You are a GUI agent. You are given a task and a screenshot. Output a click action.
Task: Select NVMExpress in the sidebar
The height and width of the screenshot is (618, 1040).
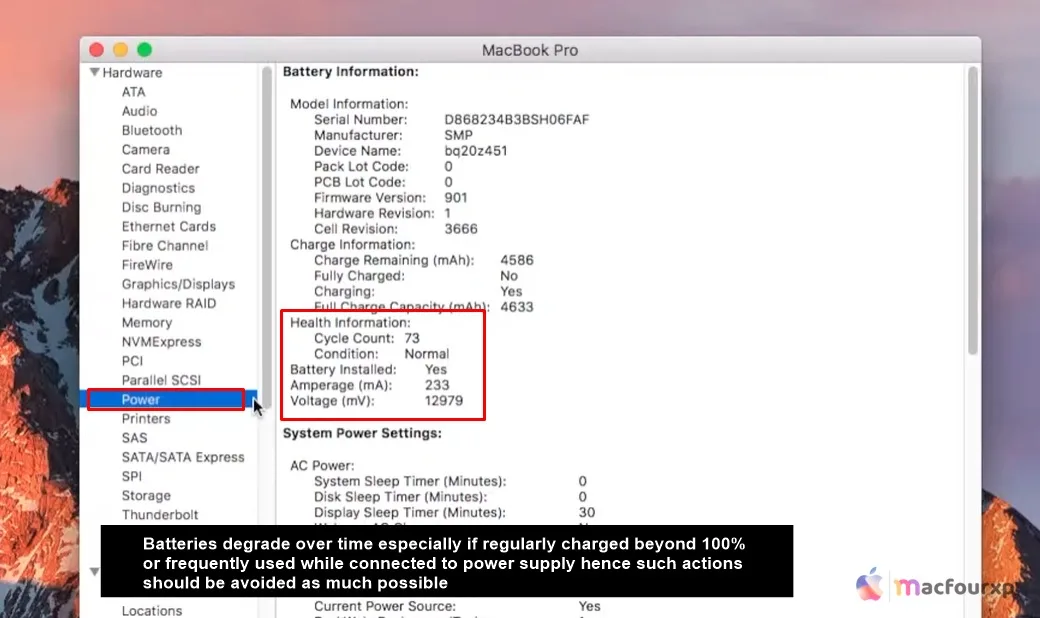pyautogui.click(x=161, y=342)
